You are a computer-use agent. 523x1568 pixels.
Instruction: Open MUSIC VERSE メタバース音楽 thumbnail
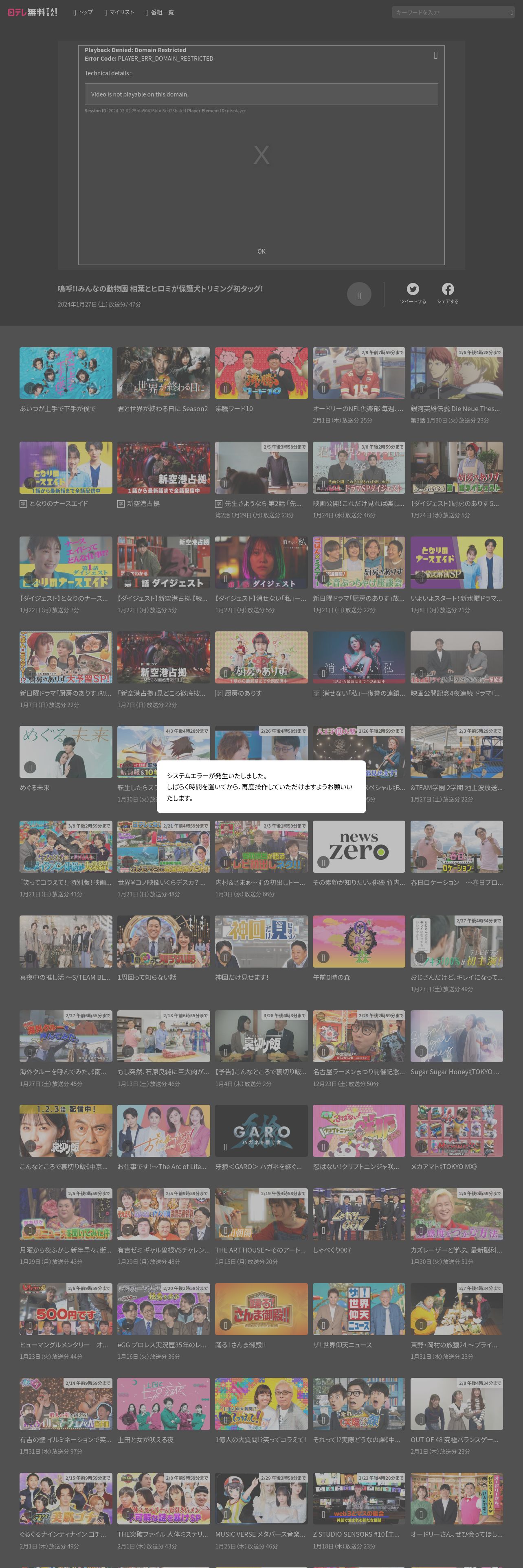coord(261,1499)
